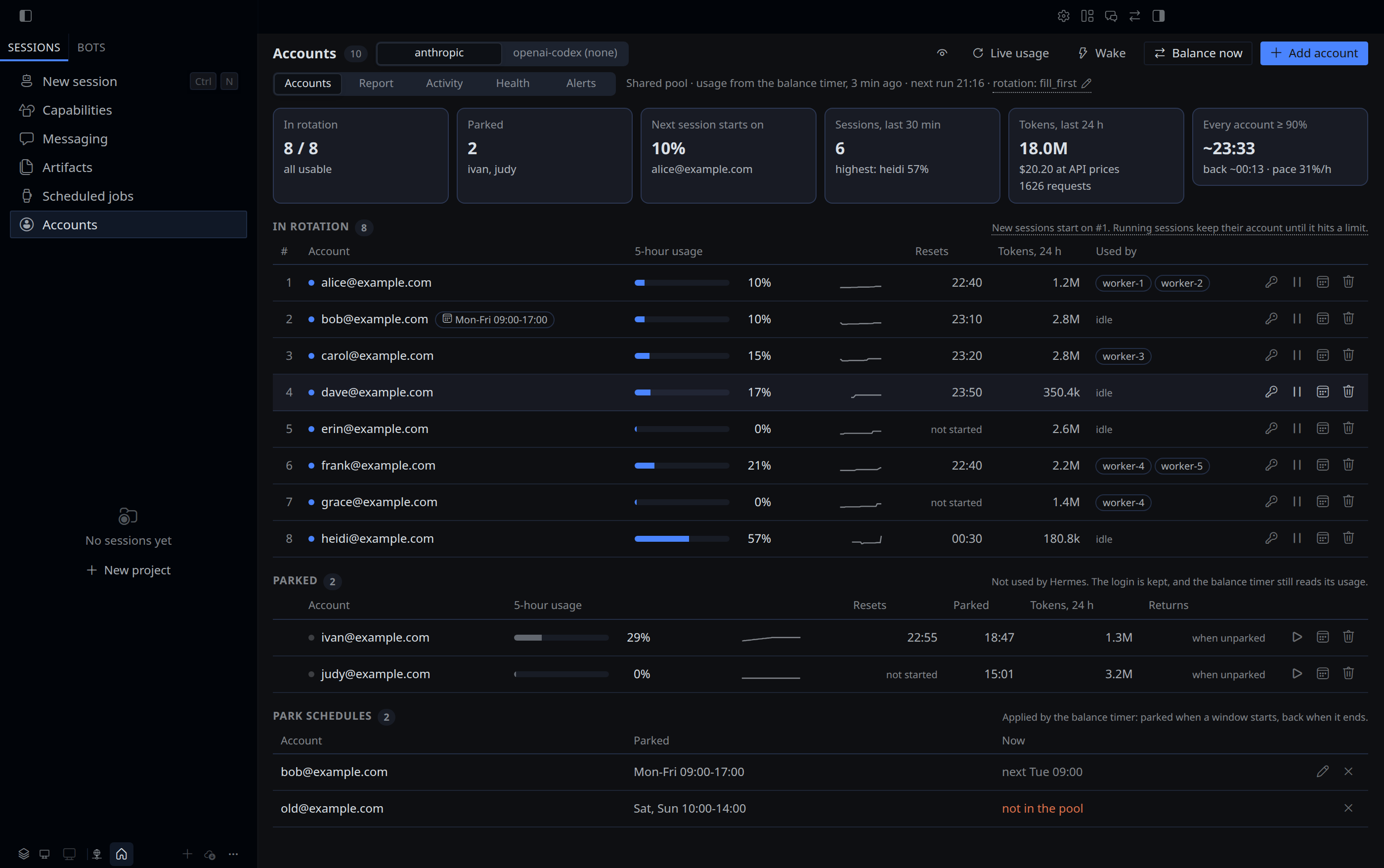Select the openai-codex (none) provider segment
The width and height of the screenshot is (1384, 868).
(565, 53)
